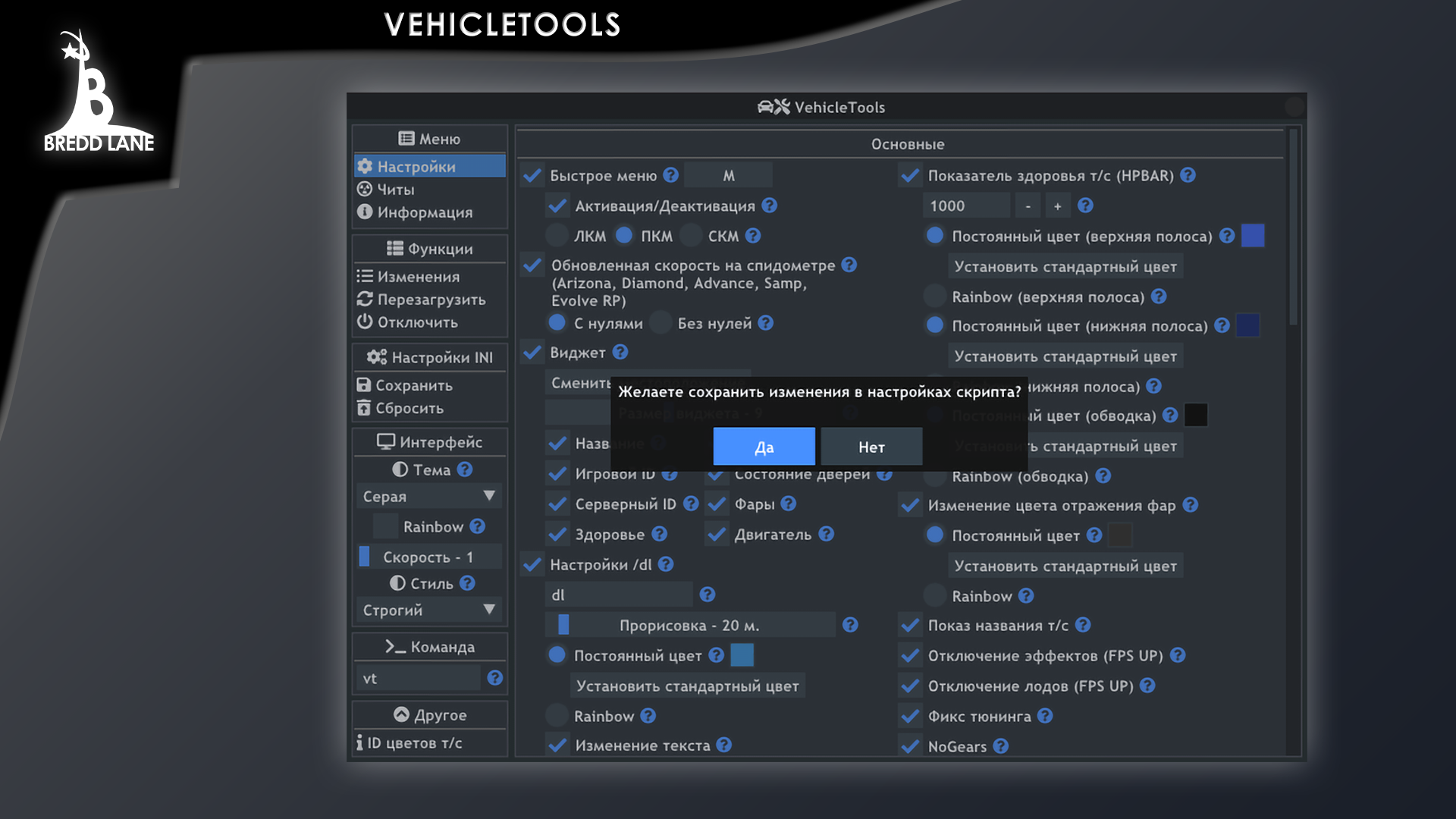The height and width of the screenshot is (819, 1456).
Task: Click help icon beside Изменение цвета отражения фар
Action: pyautogui.click(x=1190, y=505)
